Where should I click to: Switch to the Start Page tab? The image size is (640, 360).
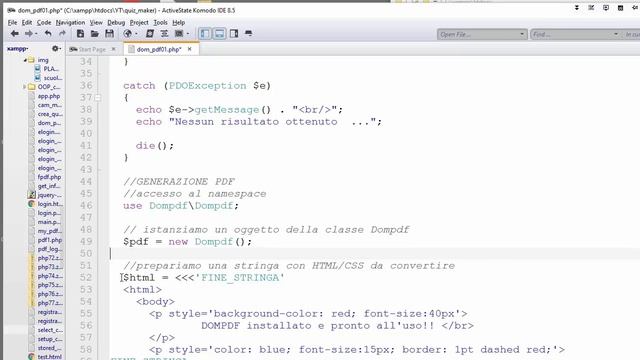[x=92, y=49]
